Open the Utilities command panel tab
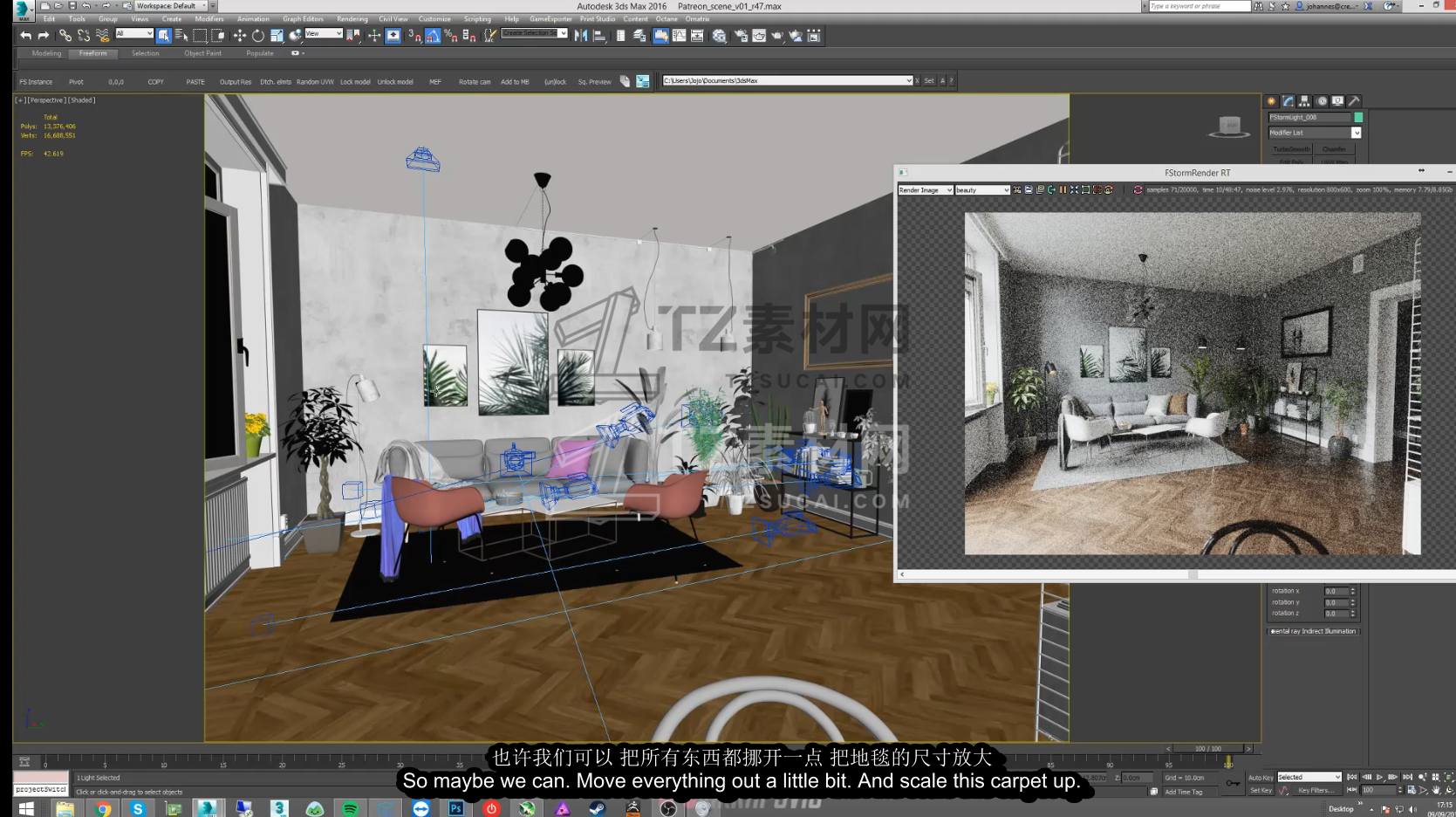 coord(1354,101)
